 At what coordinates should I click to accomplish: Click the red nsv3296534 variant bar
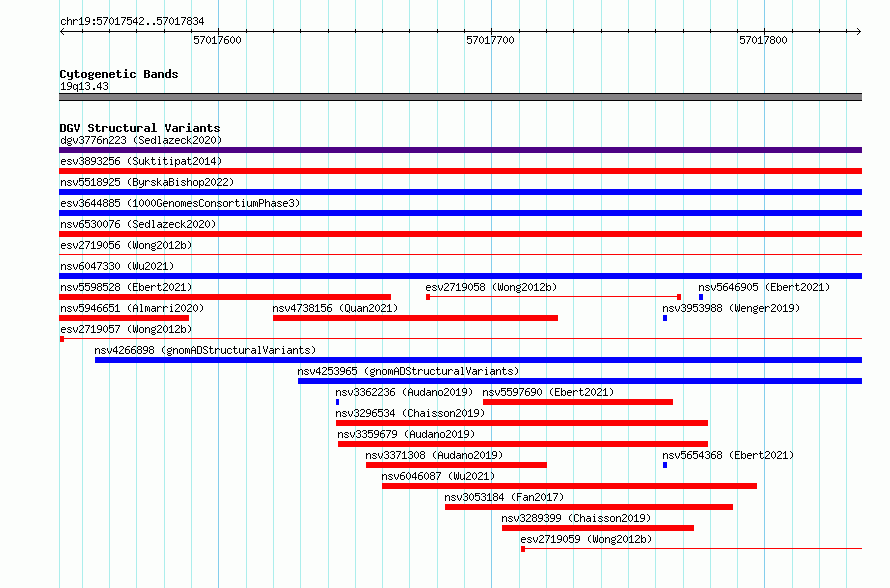click(x=522, y=423)
